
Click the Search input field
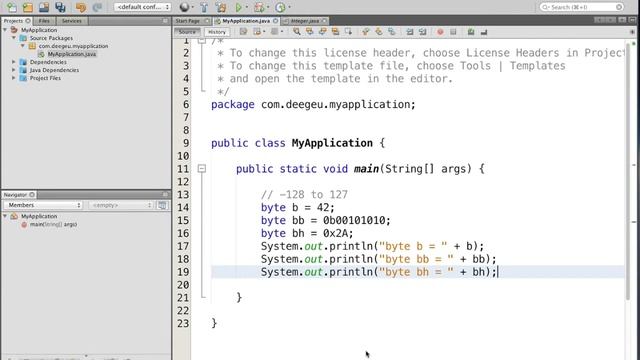581,7
